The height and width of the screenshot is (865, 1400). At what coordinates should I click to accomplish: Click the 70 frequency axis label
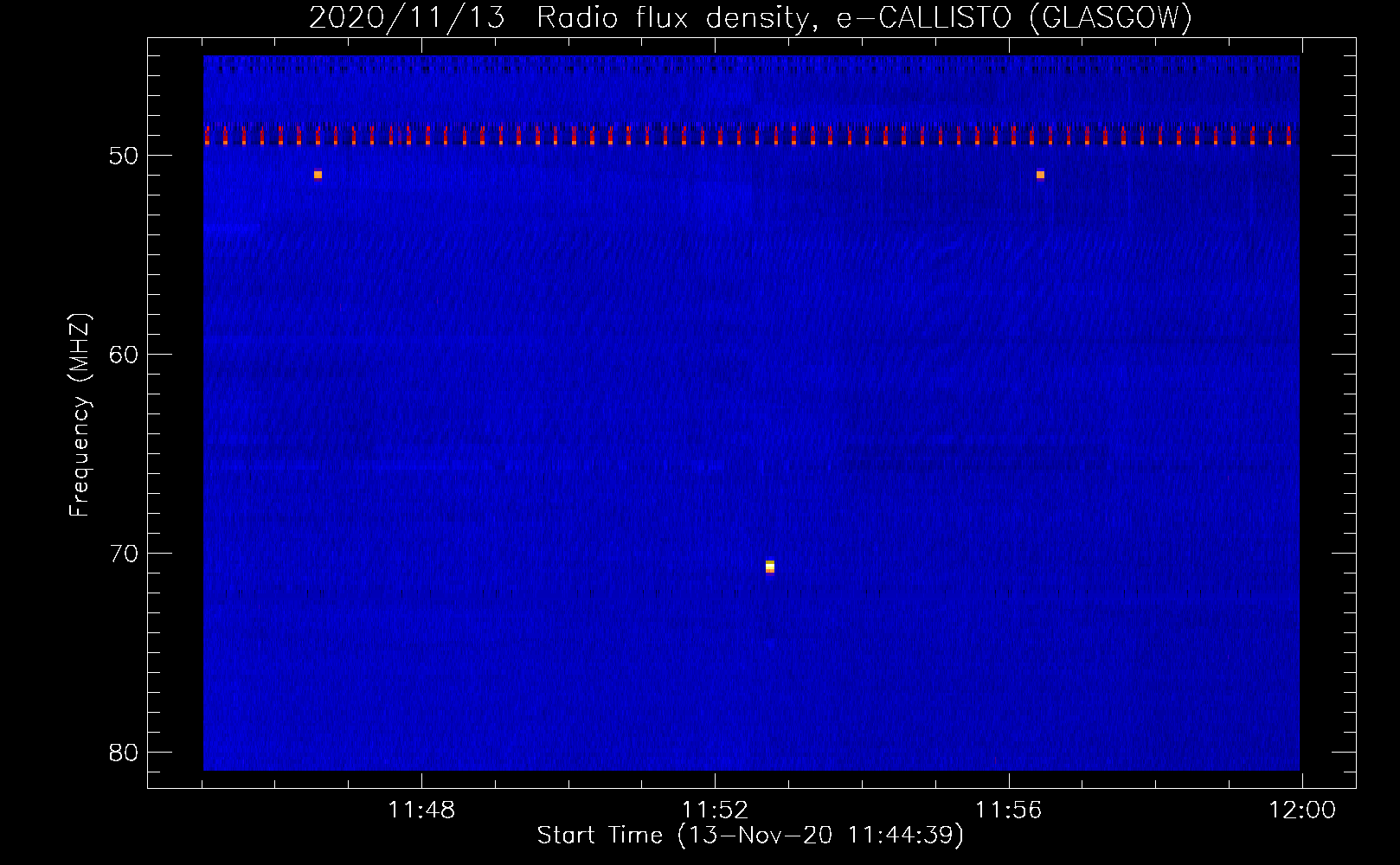tap(125, 554)
